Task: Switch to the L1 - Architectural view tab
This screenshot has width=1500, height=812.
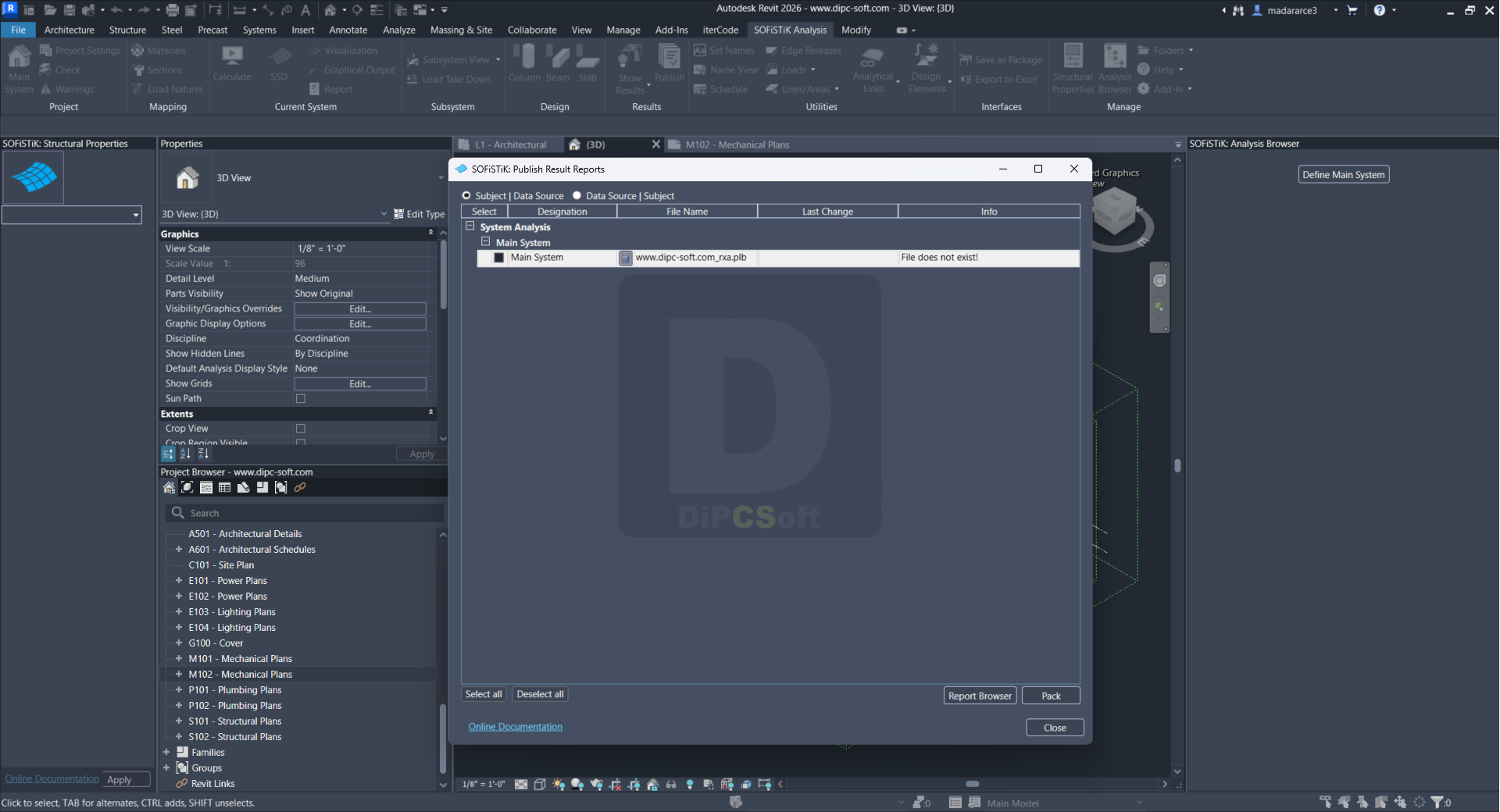Action: tap(510, 144)
